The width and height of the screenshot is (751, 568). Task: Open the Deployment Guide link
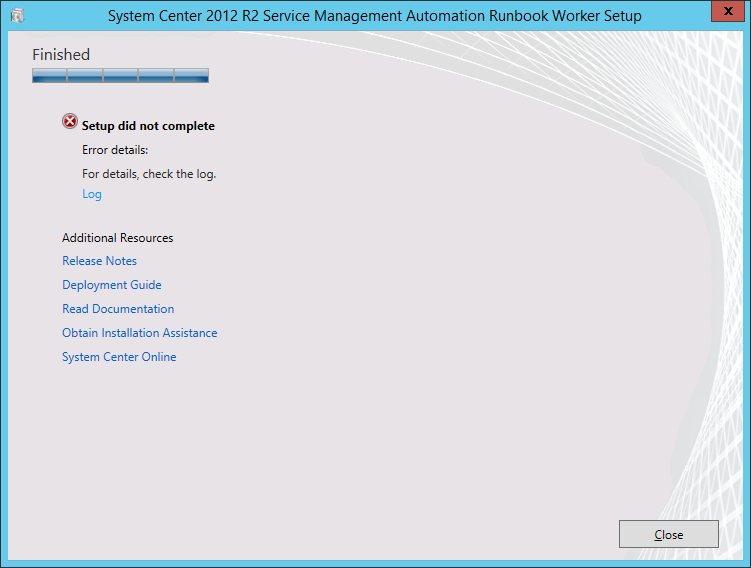point(112,285)
